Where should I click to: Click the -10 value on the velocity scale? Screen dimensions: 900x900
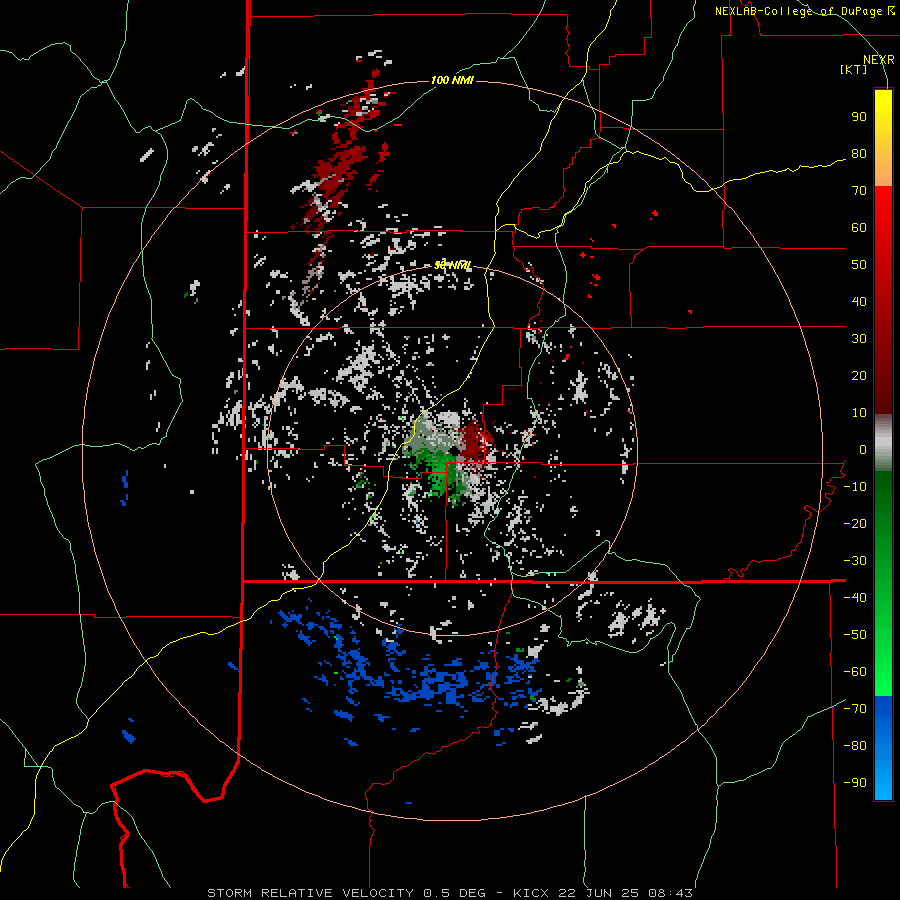click(855, 487)
